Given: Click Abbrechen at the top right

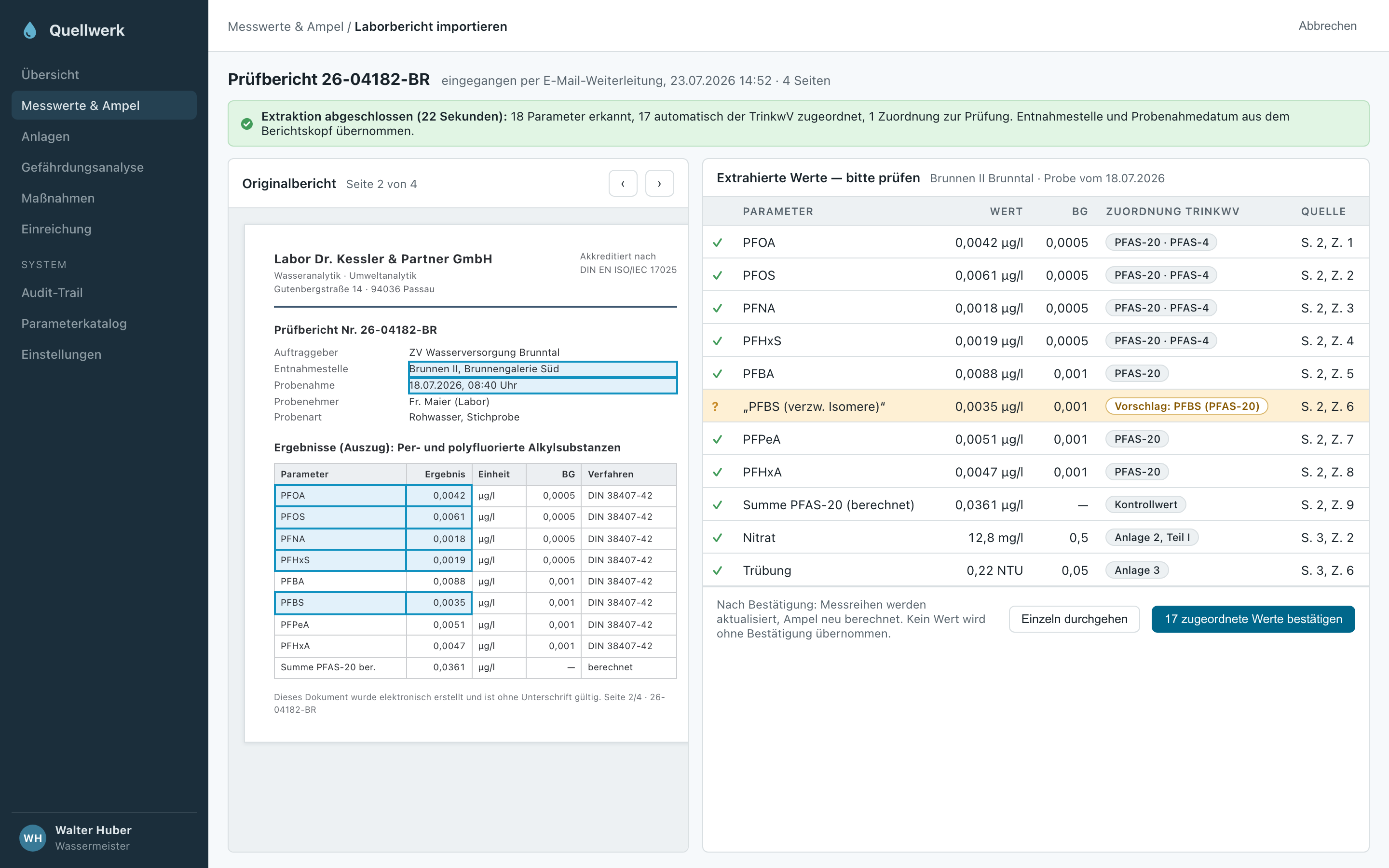Looking at the screenshot, I should pyautogui.click(x=1328, y=26).
